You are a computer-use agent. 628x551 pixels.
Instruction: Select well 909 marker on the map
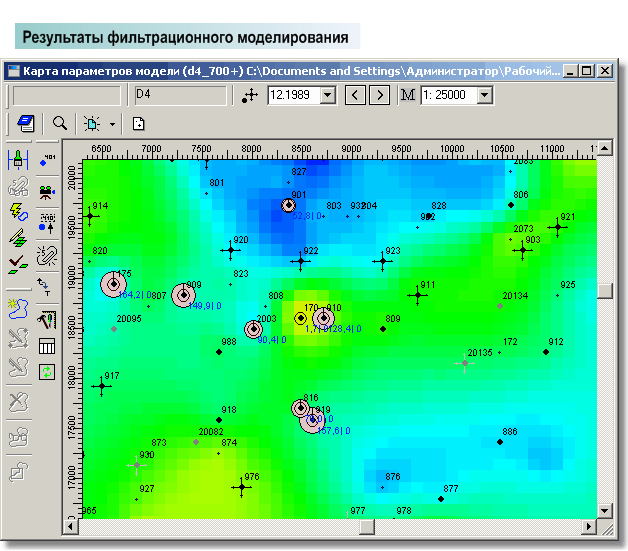click(183, 296)
